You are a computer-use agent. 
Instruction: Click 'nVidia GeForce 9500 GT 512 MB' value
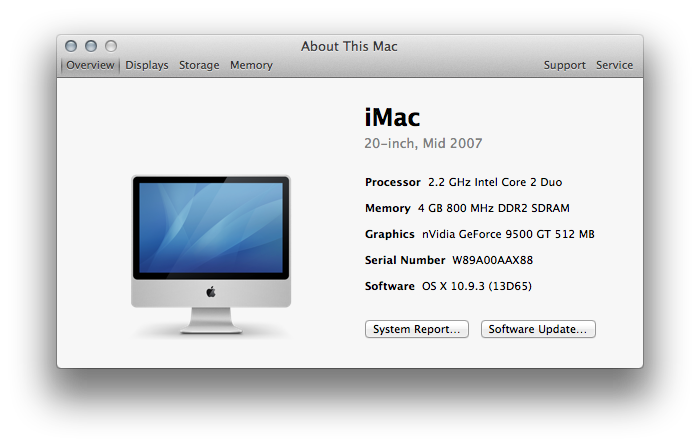[x=508, y=234]
